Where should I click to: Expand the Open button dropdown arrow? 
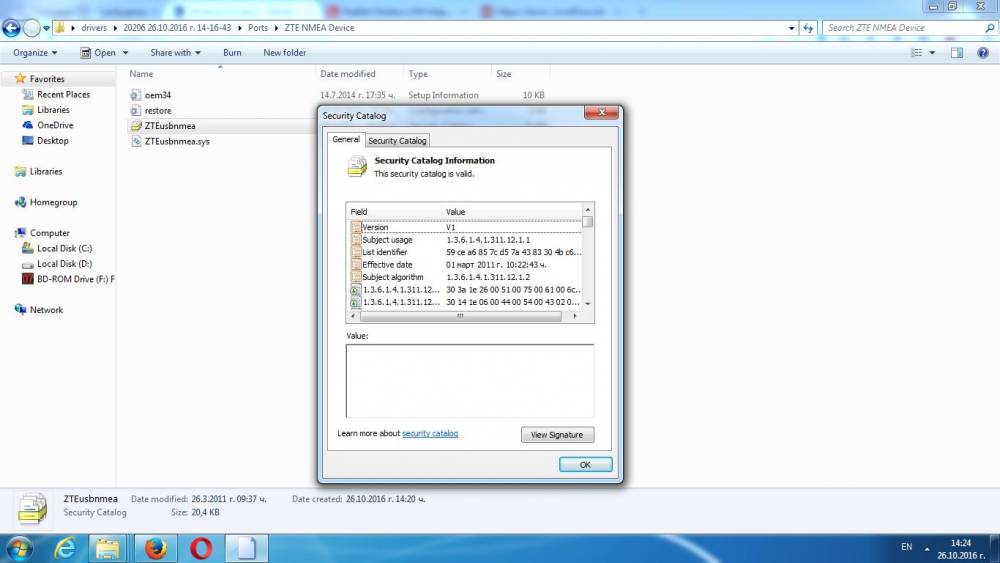point(126,53)
